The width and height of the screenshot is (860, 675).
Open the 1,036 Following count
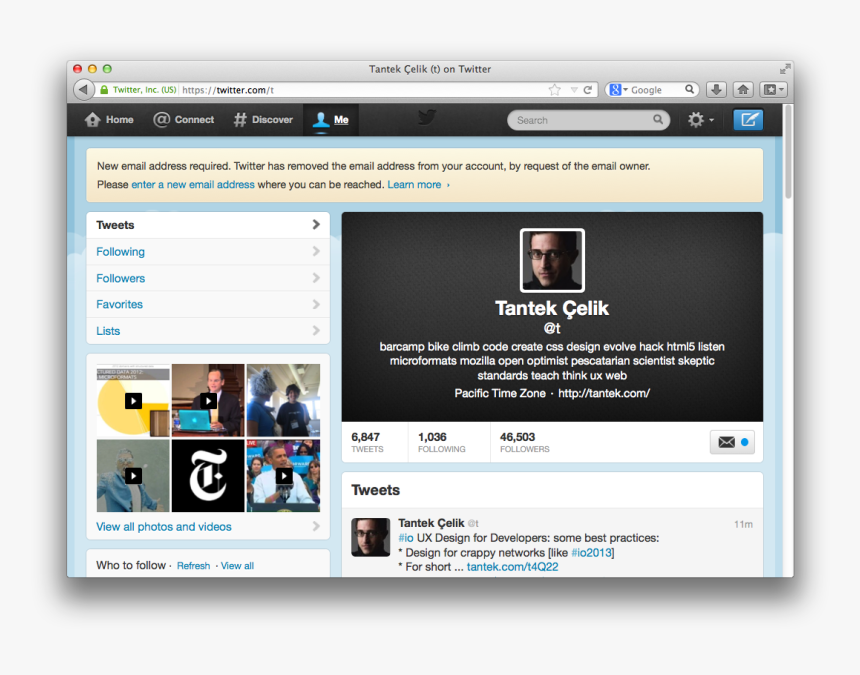pyautogui.click(x=442, y=442)
